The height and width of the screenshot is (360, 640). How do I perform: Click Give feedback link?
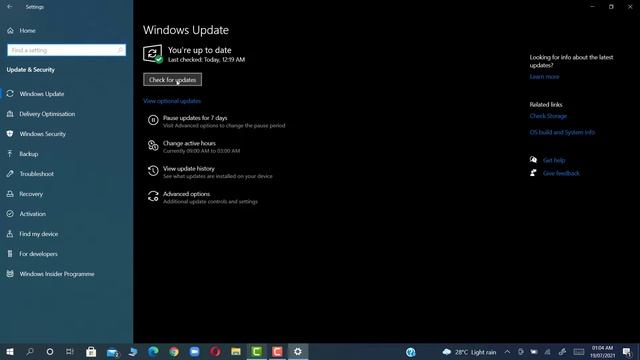561,173
